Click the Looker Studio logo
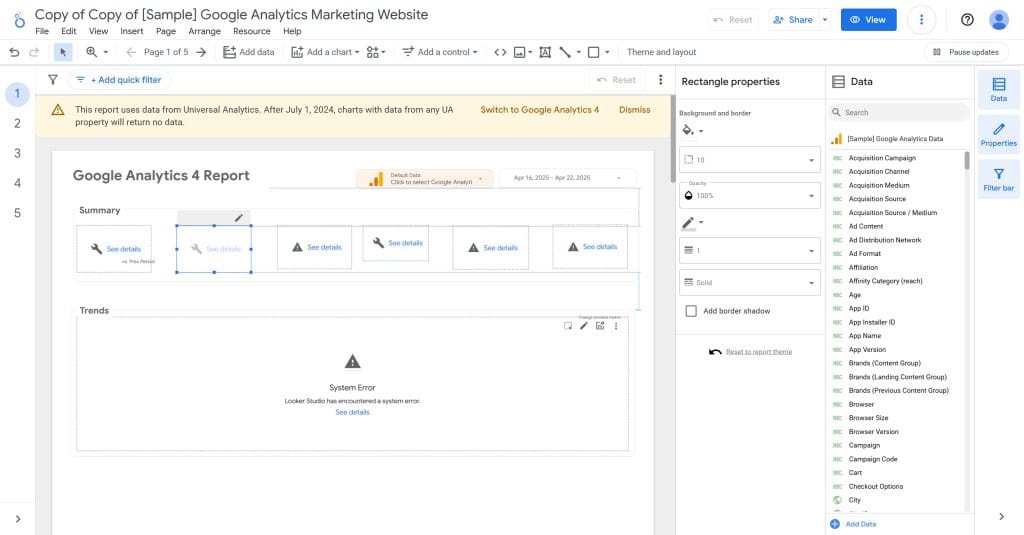The height and width of the screenshot is (535, 1024). (20, 20)
